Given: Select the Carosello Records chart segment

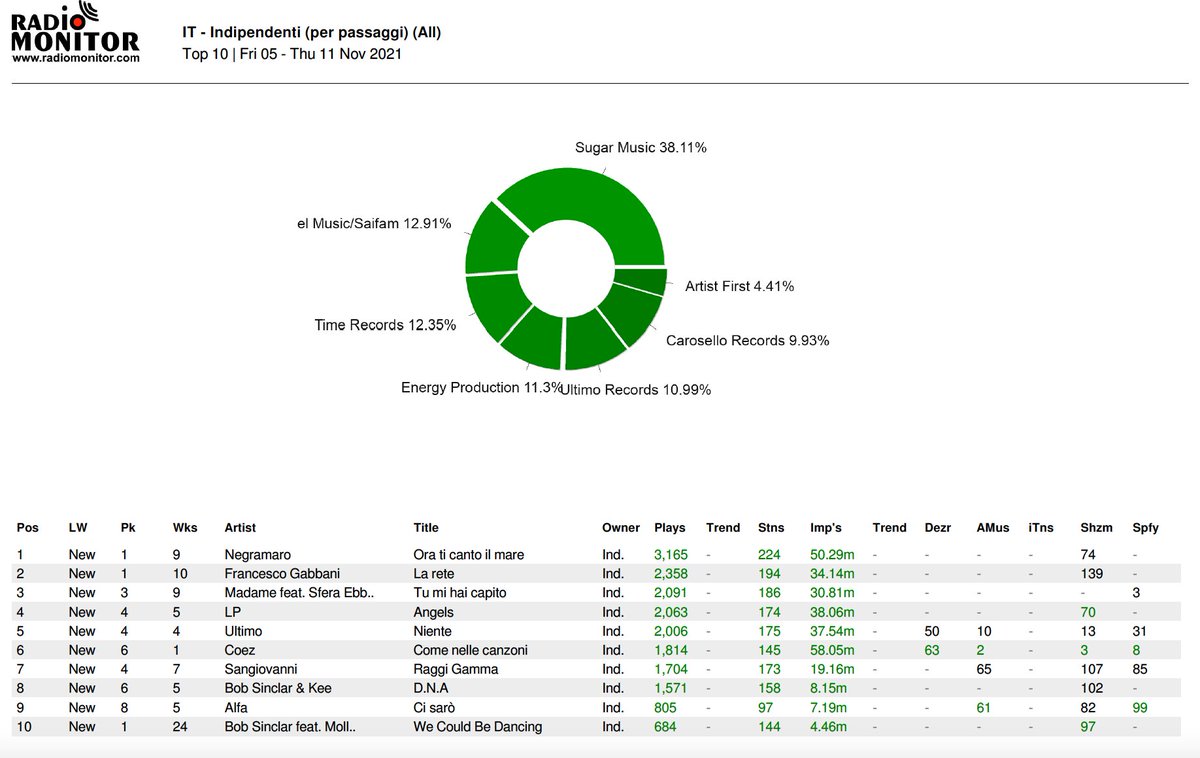Looking at the screenshot, I should tap(631, 314).
